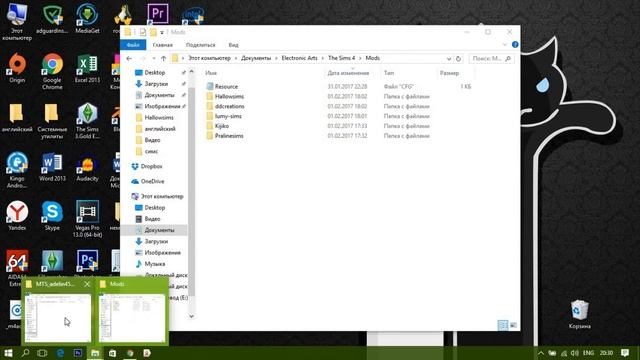Image resolution: width=640 pixels, height=360 pixels.
Task: Select the ddcreations folder
Action: tap(229, 106)
